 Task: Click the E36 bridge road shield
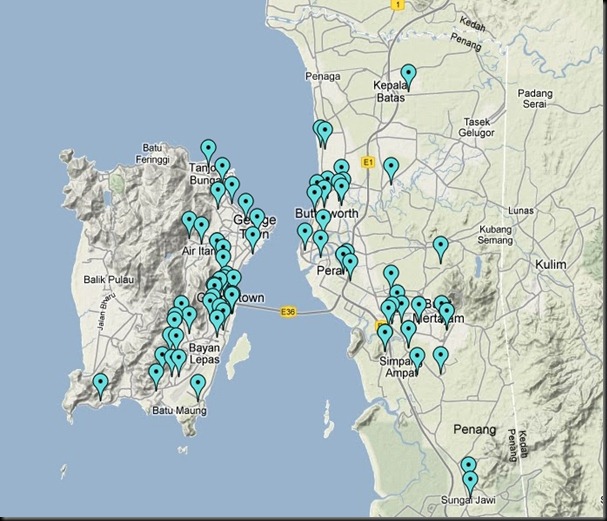pos(288,312)
